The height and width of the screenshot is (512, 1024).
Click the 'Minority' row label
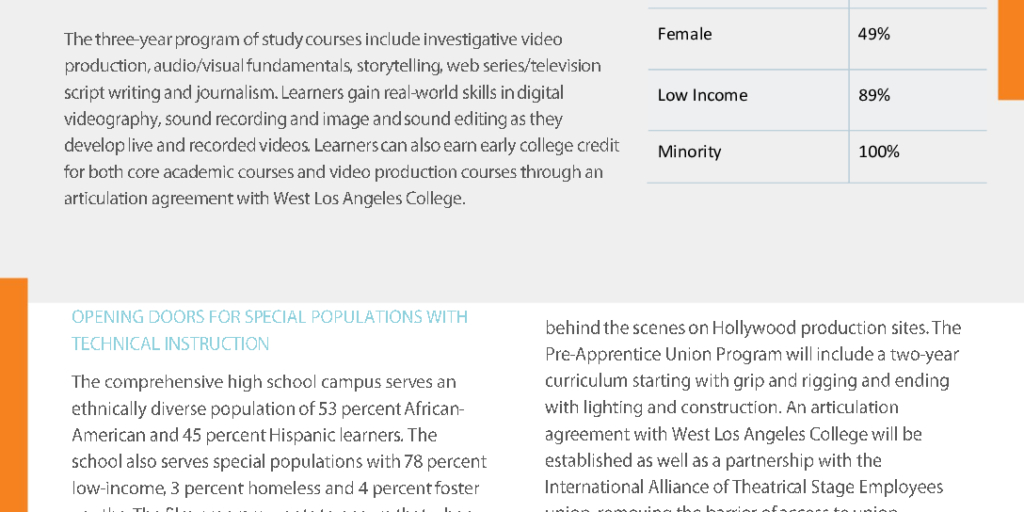(689, 152)
